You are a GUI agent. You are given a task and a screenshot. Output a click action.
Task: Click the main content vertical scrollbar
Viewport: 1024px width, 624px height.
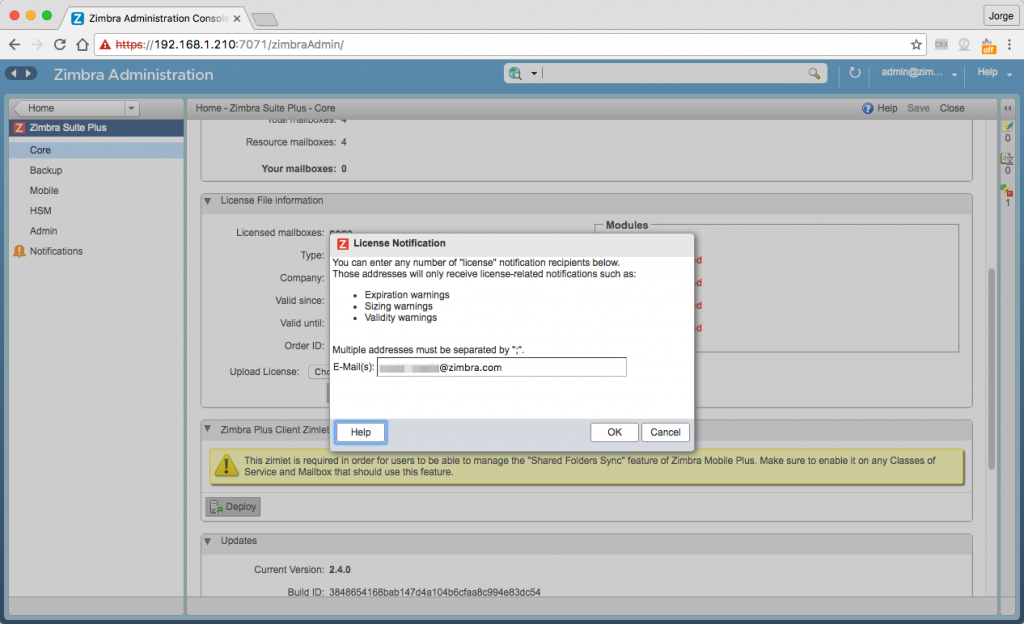tap(991, 368)
